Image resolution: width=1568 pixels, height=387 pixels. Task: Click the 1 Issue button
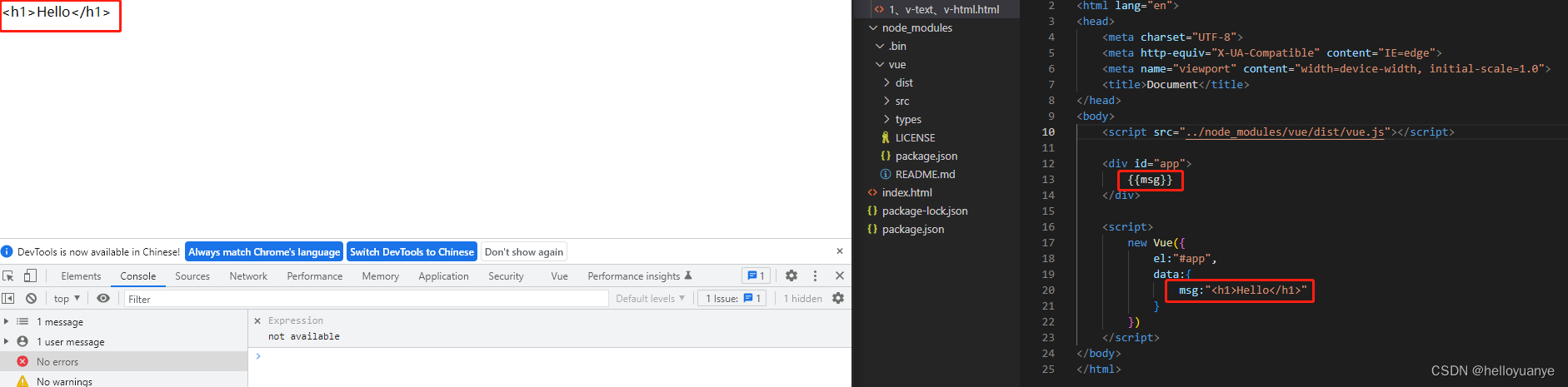733,298
